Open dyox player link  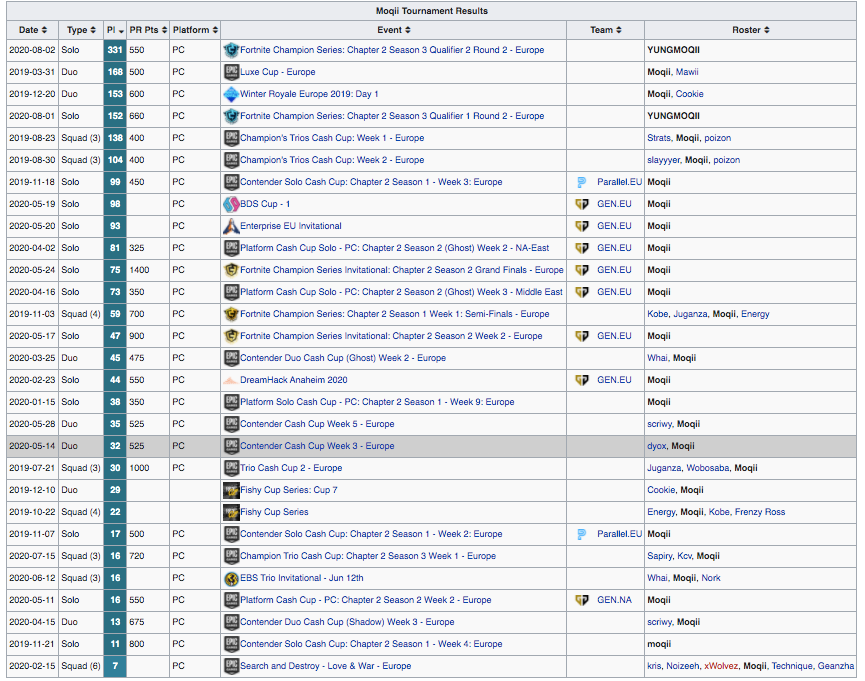click(x=656, y=446)
